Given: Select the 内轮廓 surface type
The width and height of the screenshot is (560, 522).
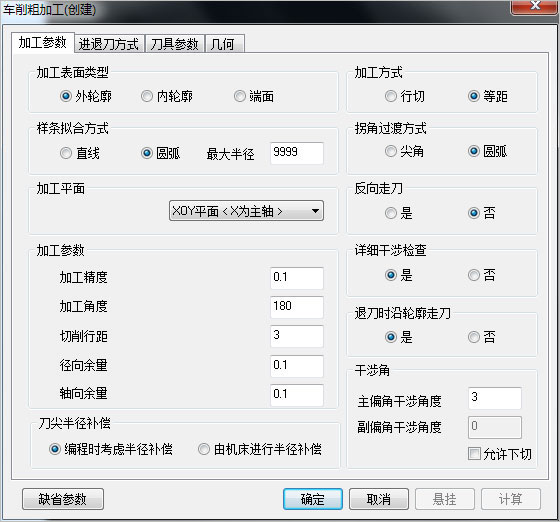Looking at the screenshot, I should coord(166,96).
